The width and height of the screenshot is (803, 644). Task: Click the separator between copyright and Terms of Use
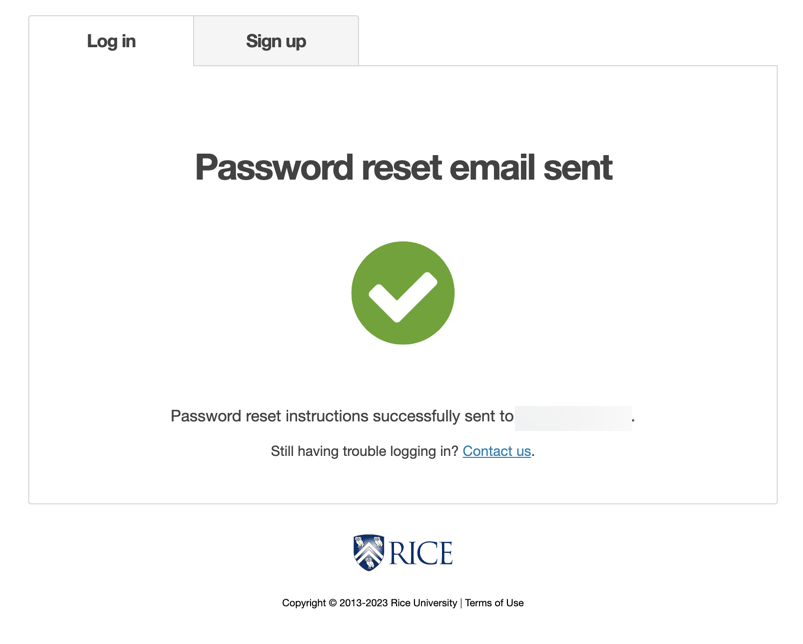click(x=461, y=602)
